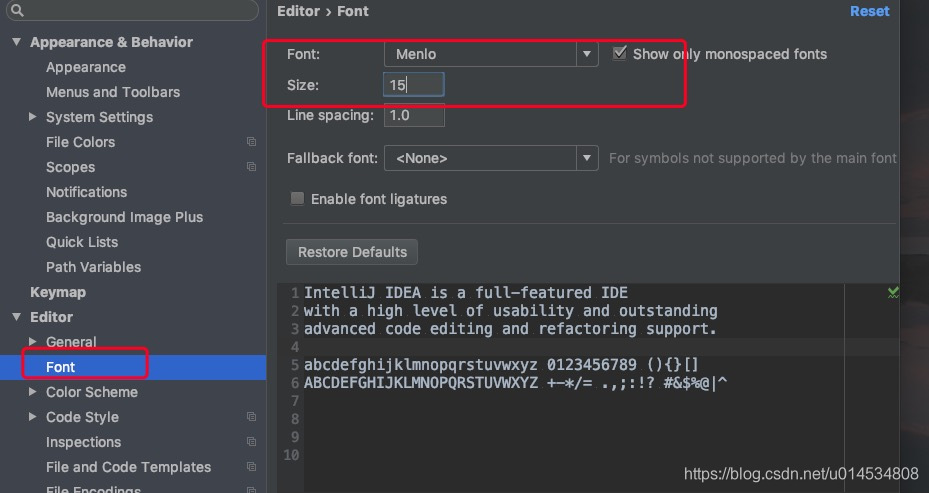Click the project-level icon beside Scopes
Screen dimensions: 929x493
251,167
